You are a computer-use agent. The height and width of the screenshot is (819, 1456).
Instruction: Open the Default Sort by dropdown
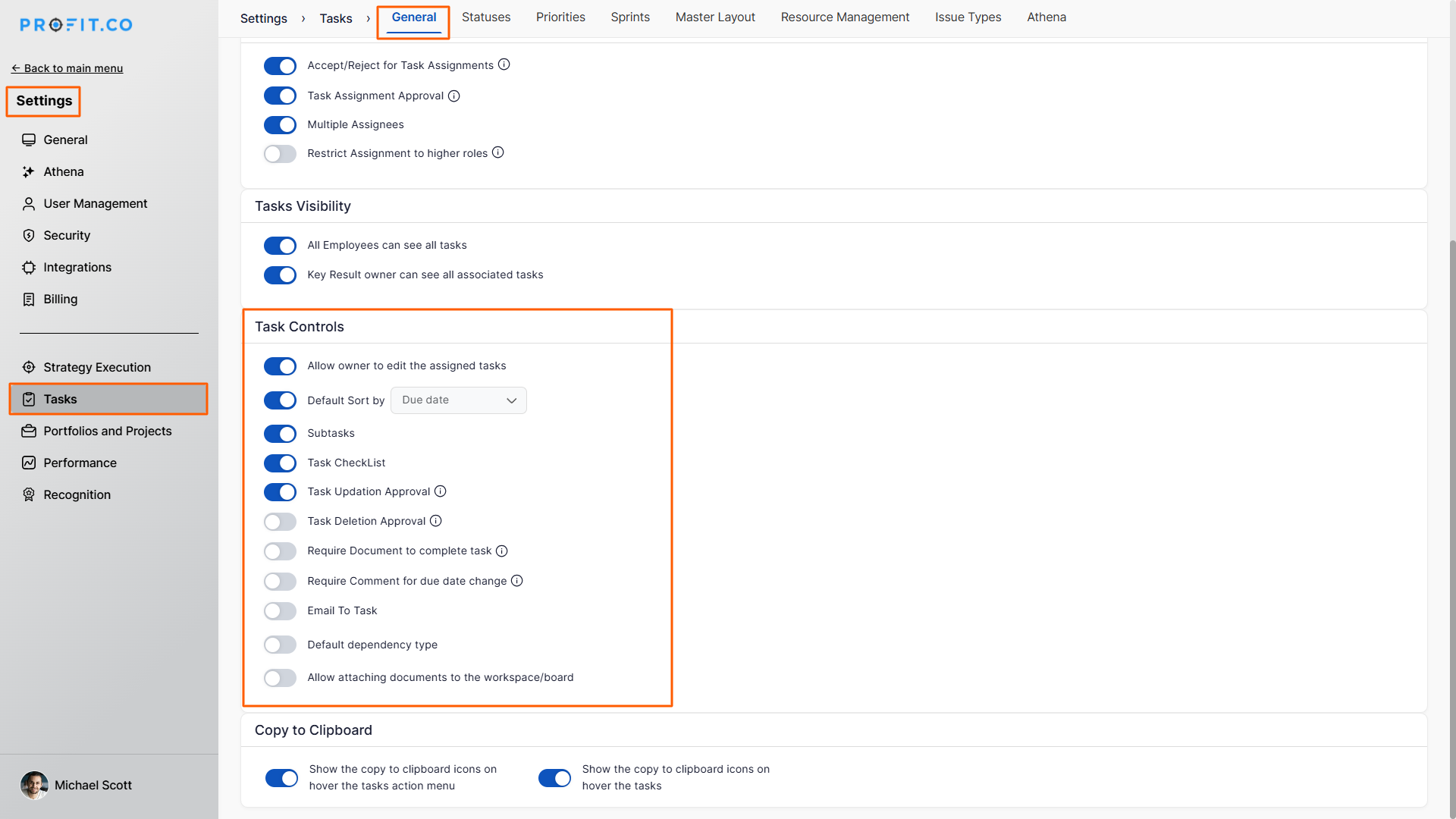point(458,400)
